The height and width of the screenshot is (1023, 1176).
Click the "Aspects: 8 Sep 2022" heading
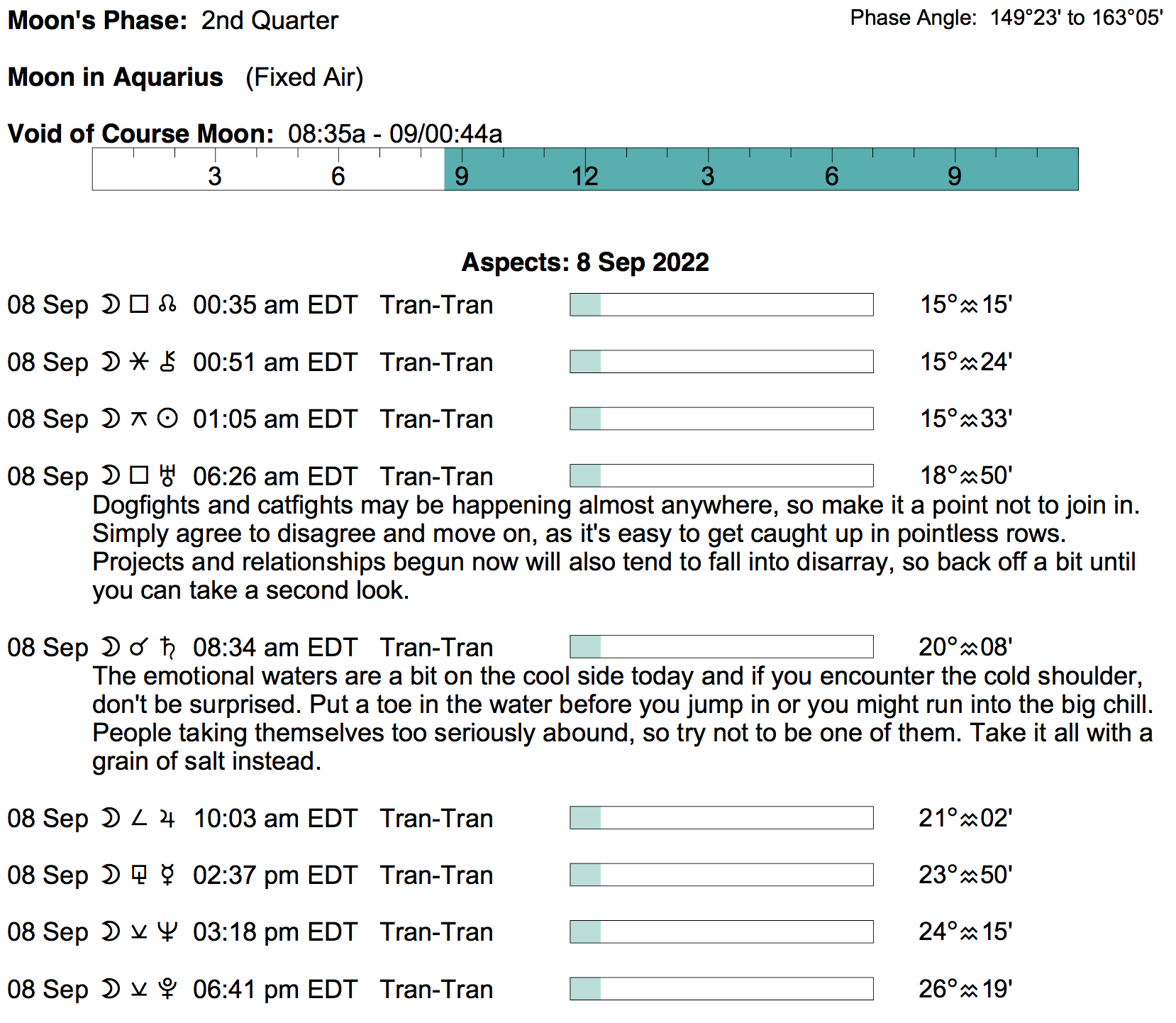coord(585,262)
